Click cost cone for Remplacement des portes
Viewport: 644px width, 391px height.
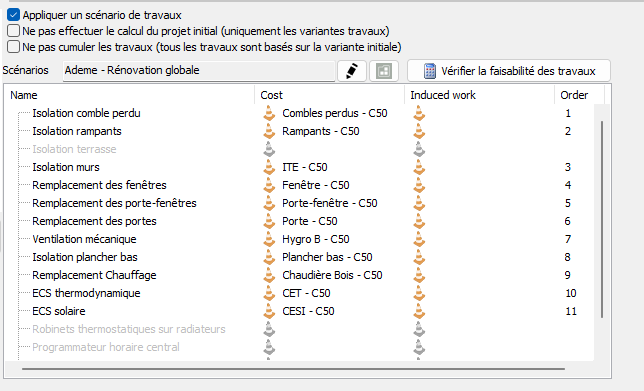[269, 221]
